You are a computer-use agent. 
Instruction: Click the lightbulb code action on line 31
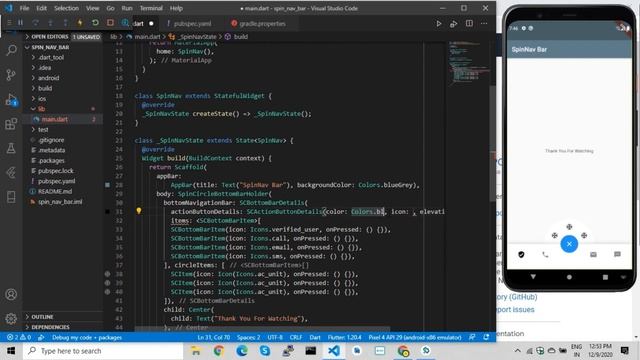(x=139, y=211)
